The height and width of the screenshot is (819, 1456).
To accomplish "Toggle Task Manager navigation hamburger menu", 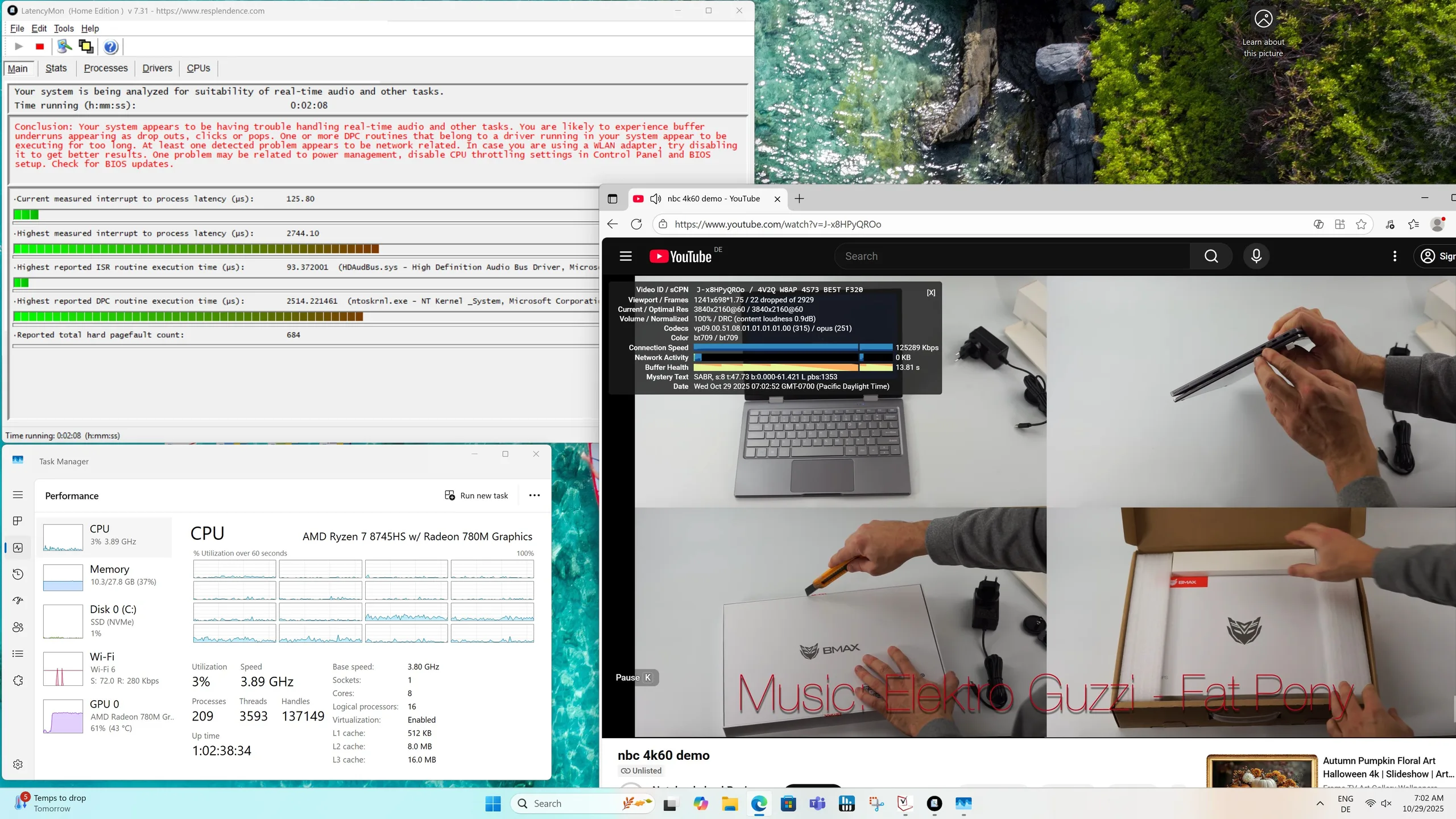I will point(18,495).
